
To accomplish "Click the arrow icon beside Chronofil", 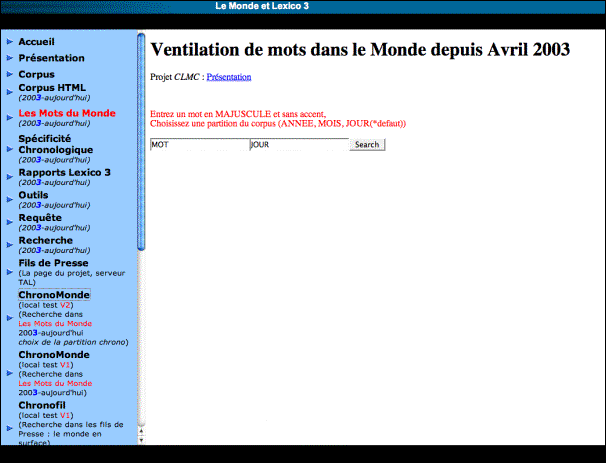I will tap(10, 428).
